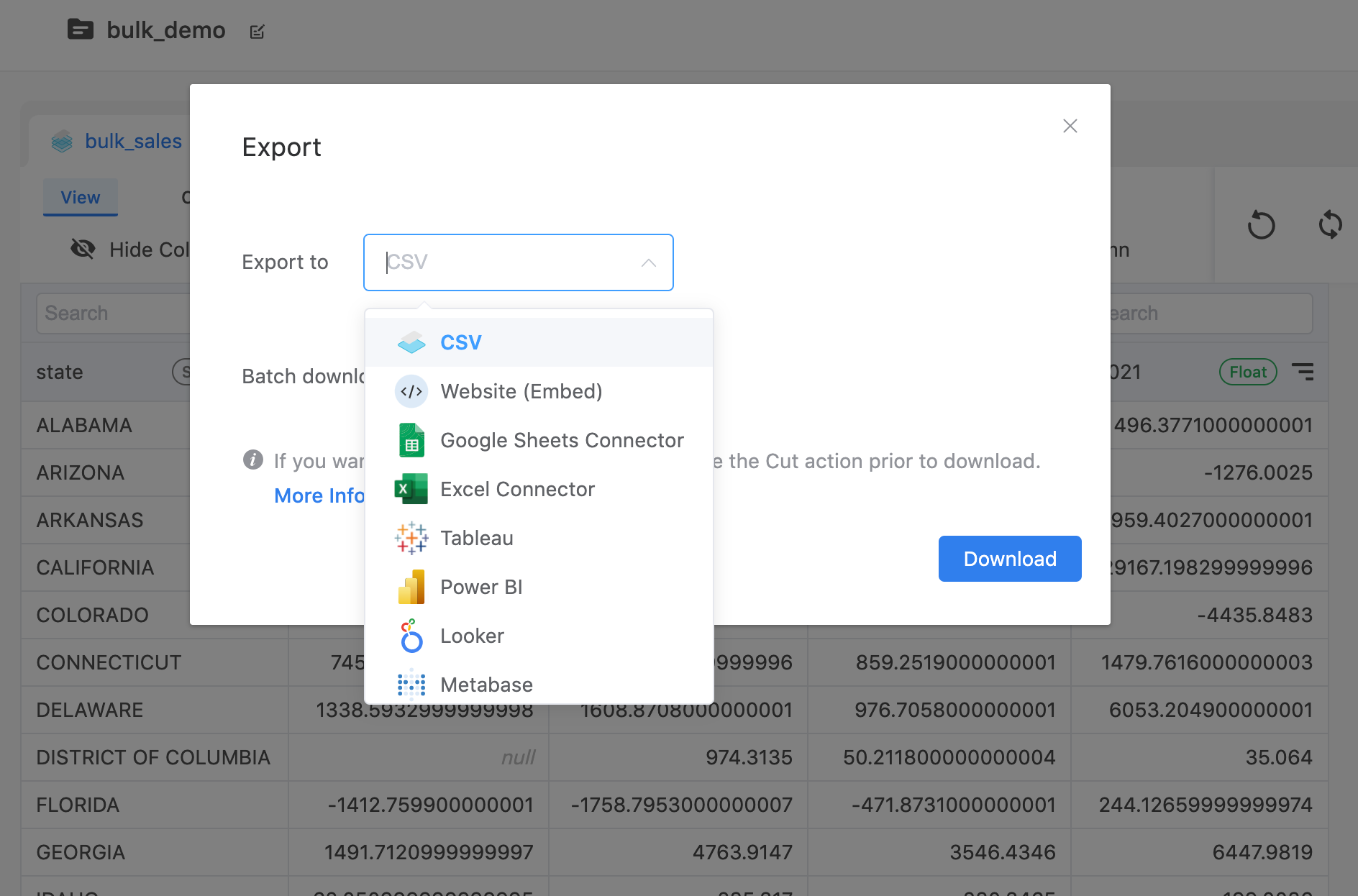Switch to the View tab
1358x896 pixels.
pos(81,198)
